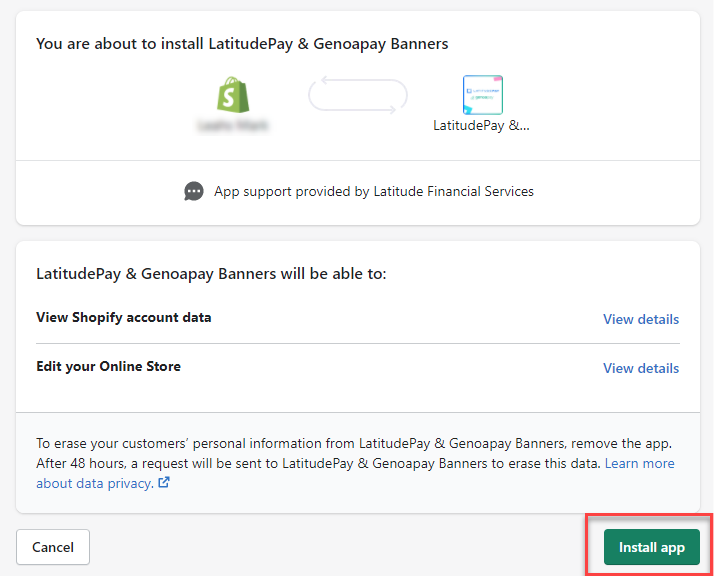Screen dimensions: 714x576
Task: Select the View Shopify account data permission
Action: [x=124, y=317]
